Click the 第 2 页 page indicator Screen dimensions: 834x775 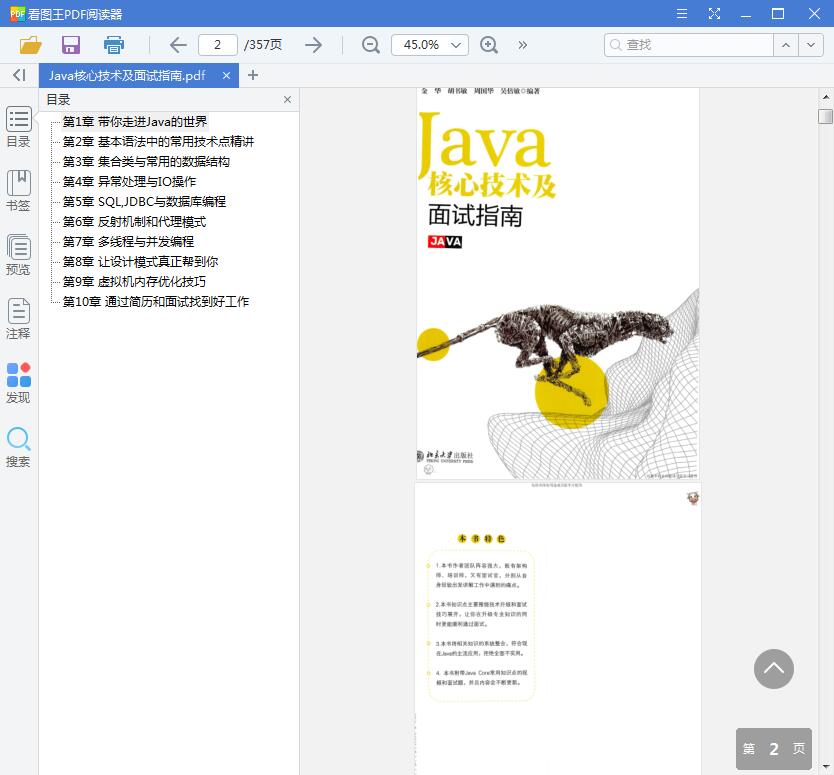coord(773,749)
